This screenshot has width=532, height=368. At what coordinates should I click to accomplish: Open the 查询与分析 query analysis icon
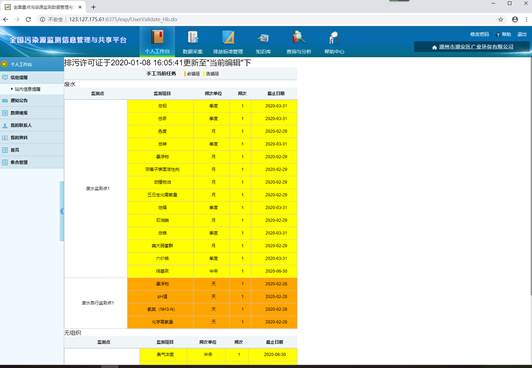[x=298, y=37]
